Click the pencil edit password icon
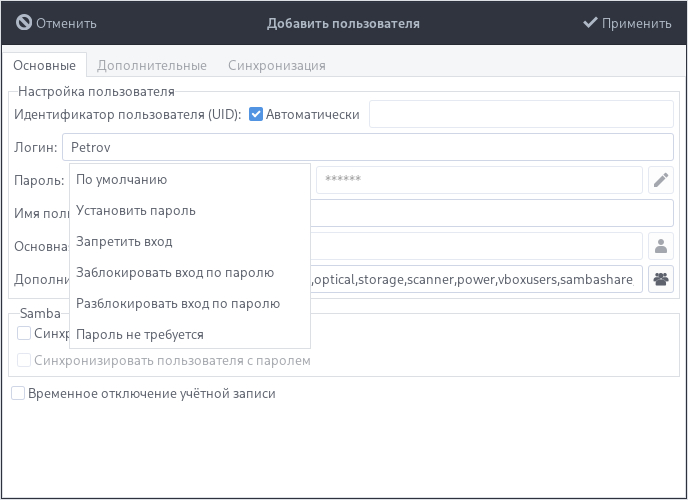The height and width of the screenshot is (500, 688). [661, 180]
